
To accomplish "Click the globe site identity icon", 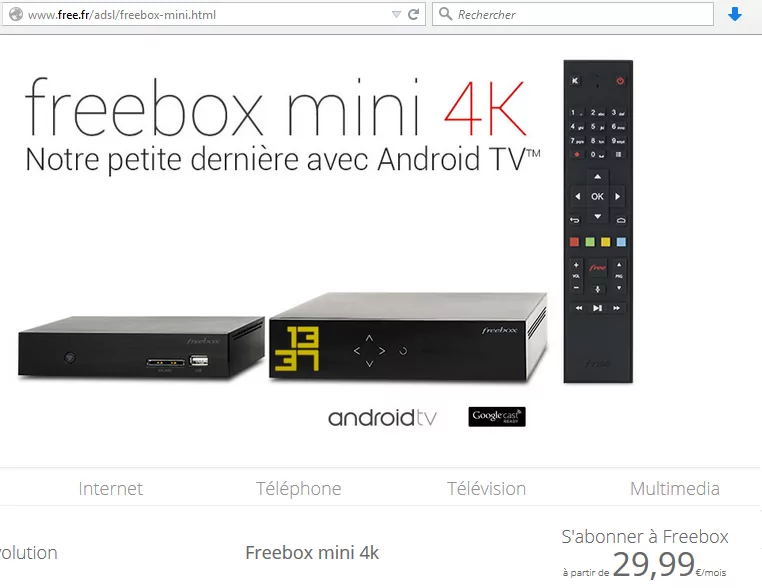I will 16,14.
